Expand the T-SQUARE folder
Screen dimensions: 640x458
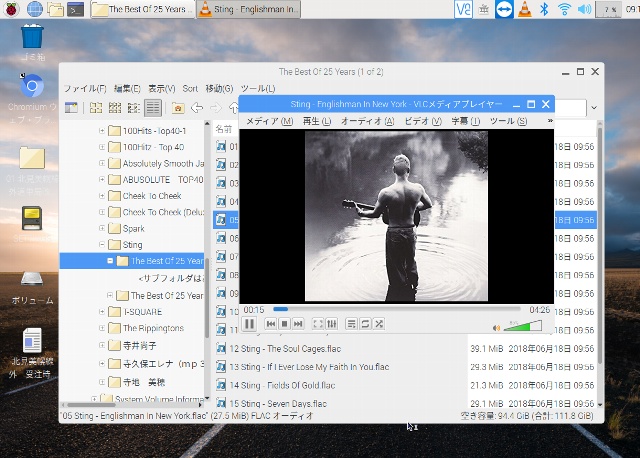tap(102, 312)
